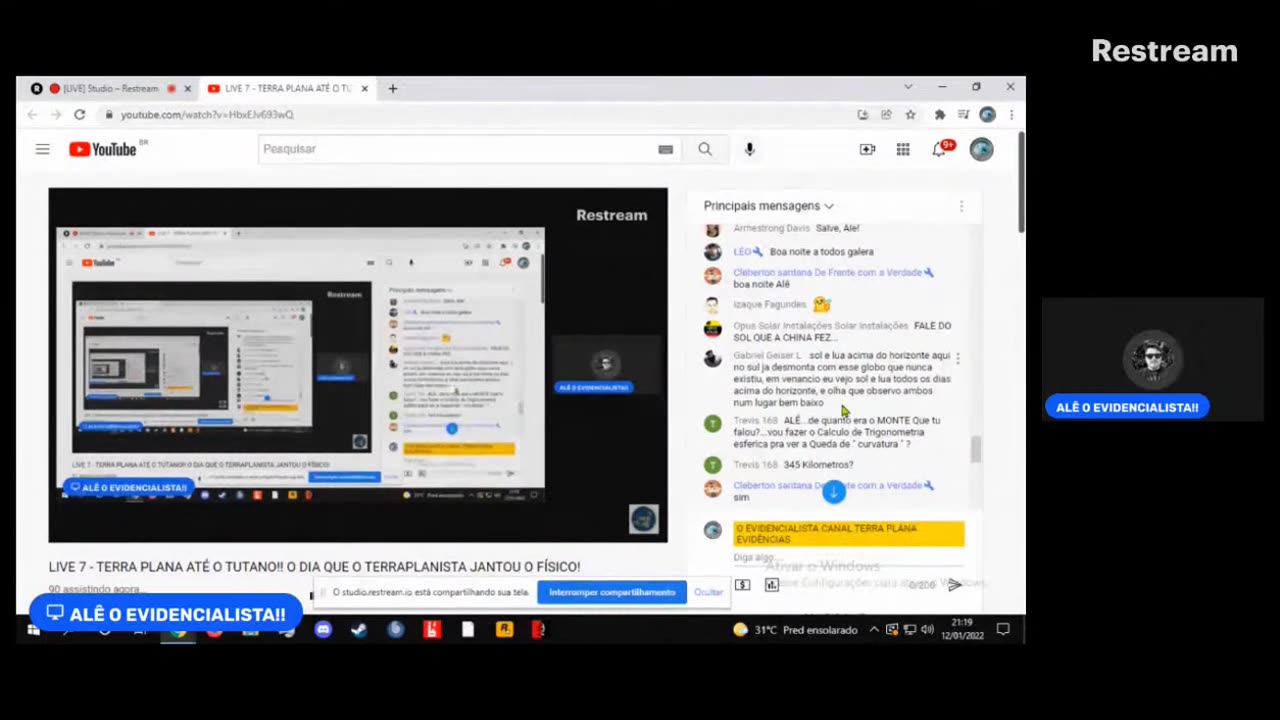This screenshot has height=720, width=1280.
Task: Click the blue jump-to-latest-messages arrow
Action: tap(833, 491)
